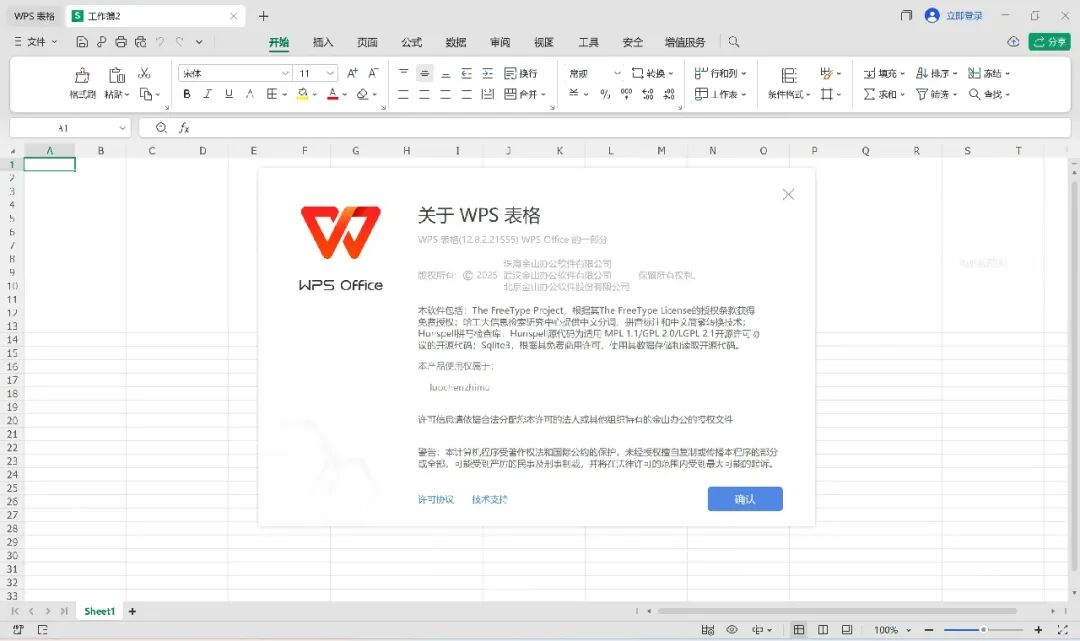The width and height of the screenshot is (1080, 641).
Task: Close the About WPS dialog with X
Action: coord(788,194)
